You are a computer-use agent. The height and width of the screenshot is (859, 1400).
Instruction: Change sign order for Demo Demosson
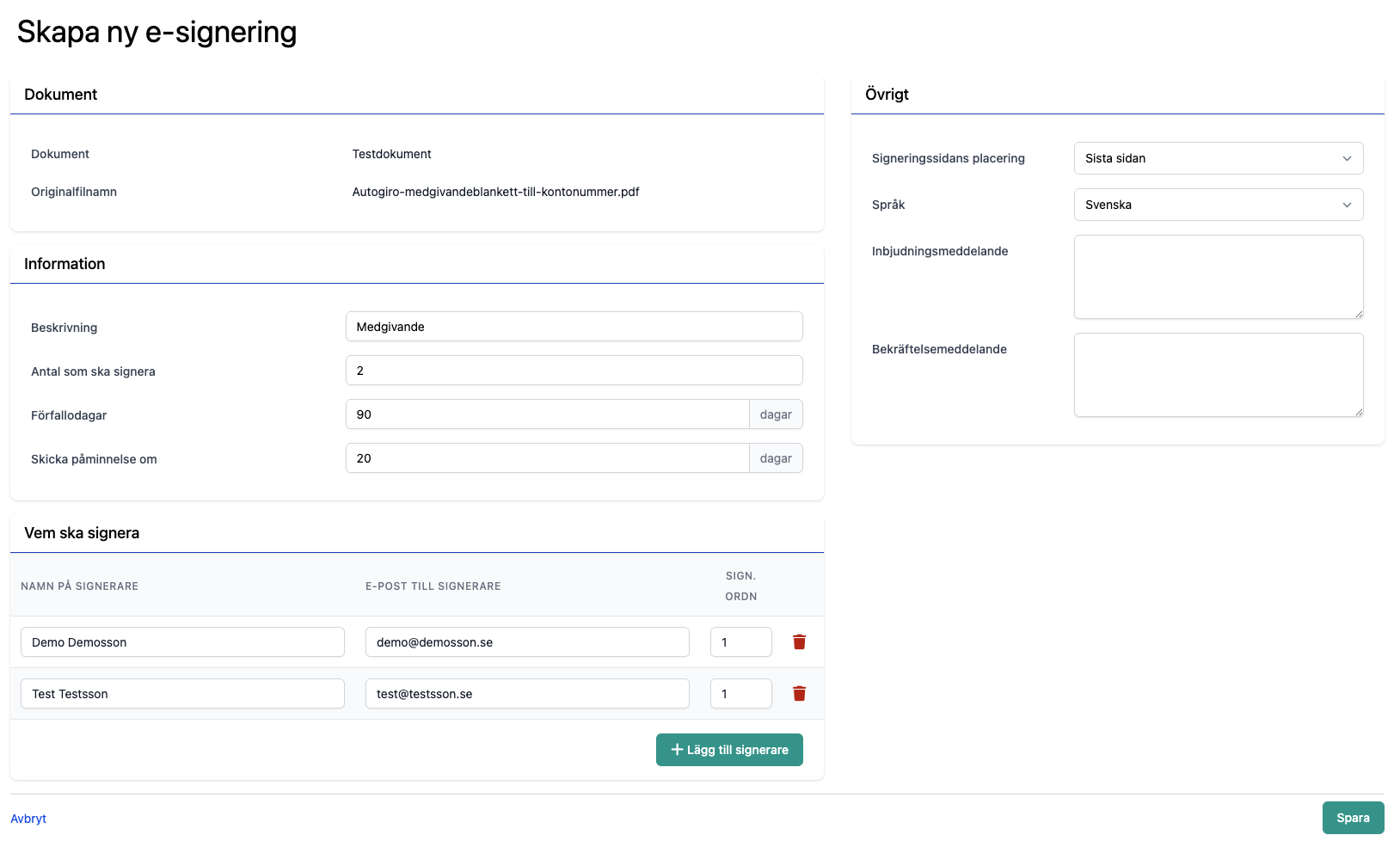pos(740,642)
